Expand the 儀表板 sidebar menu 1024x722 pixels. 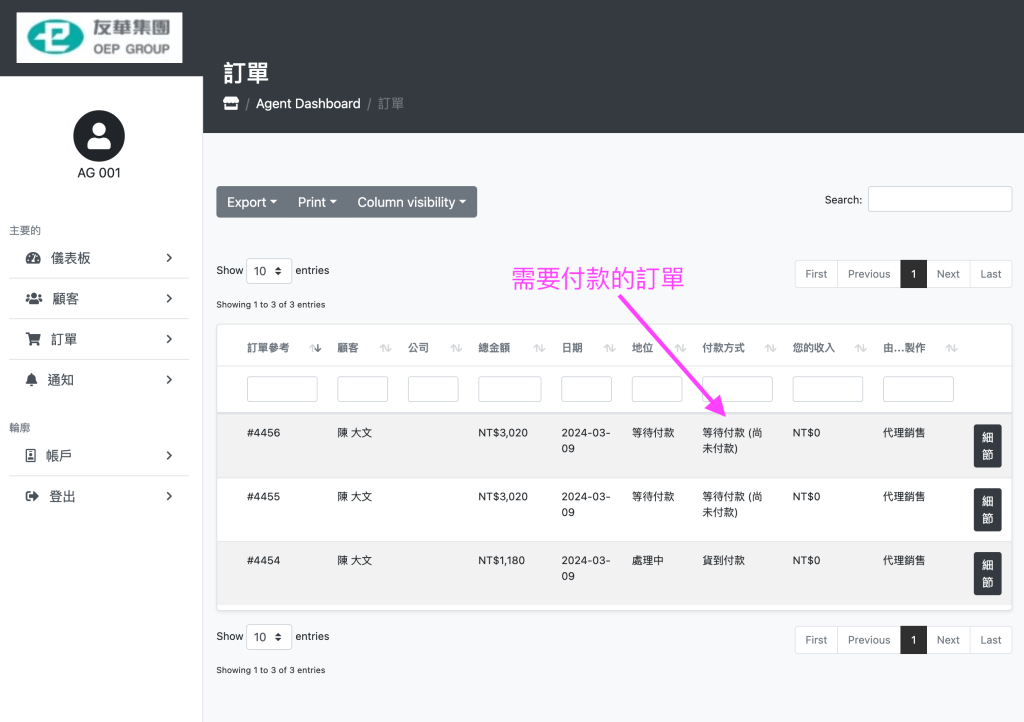tap(99, 258)
